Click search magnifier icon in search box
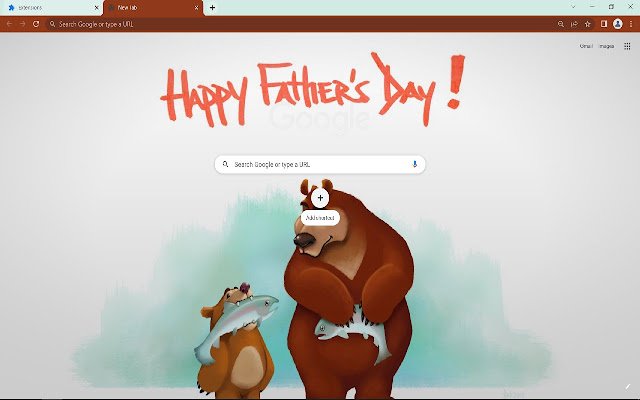 [x=225, y=164]
